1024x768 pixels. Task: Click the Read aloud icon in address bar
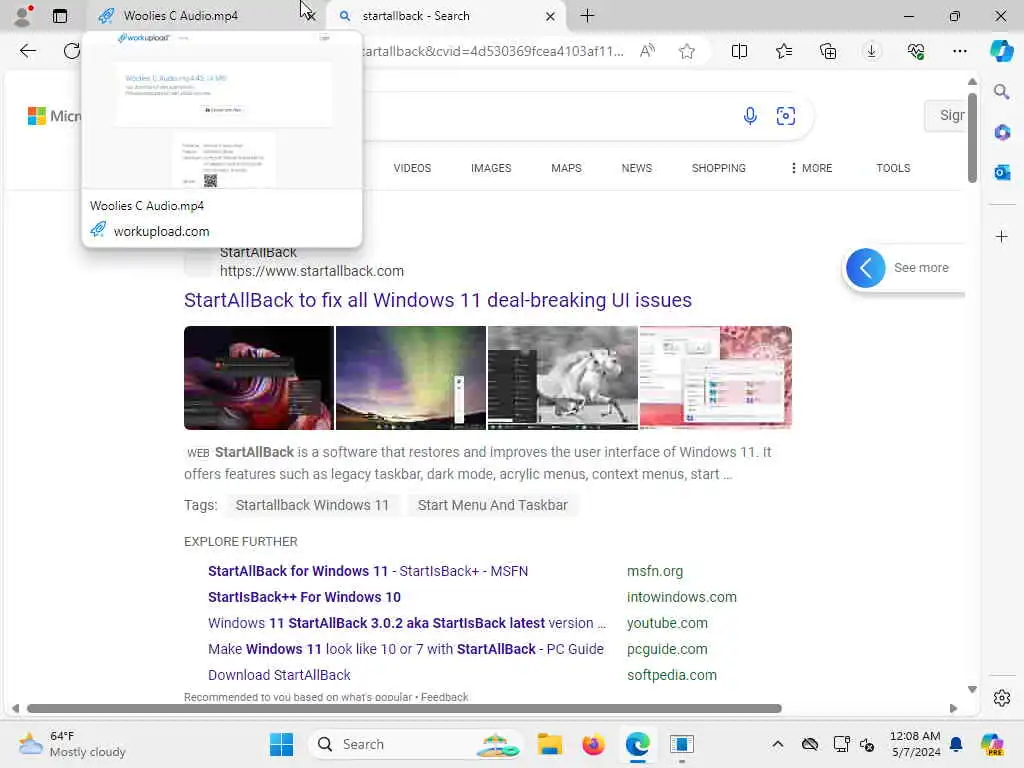click(647, 51)
